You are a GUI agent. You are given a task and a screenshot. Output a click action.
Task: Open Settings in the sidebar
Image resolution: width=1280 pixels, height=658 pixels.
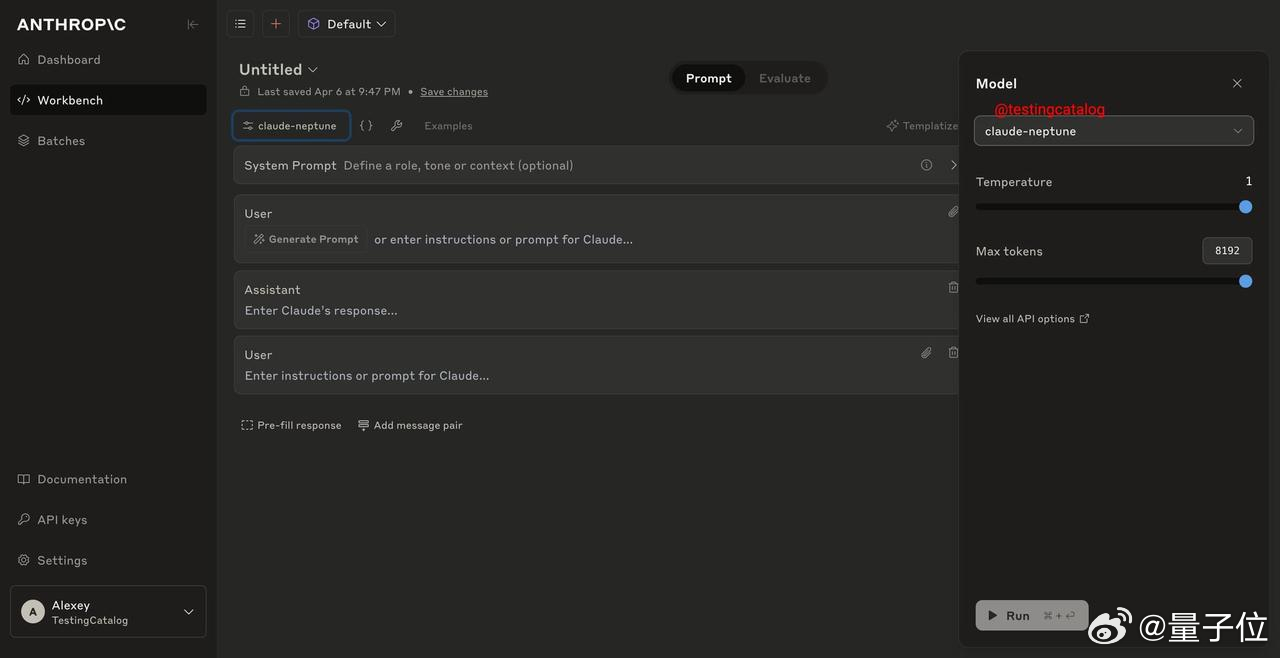[108, 560]
